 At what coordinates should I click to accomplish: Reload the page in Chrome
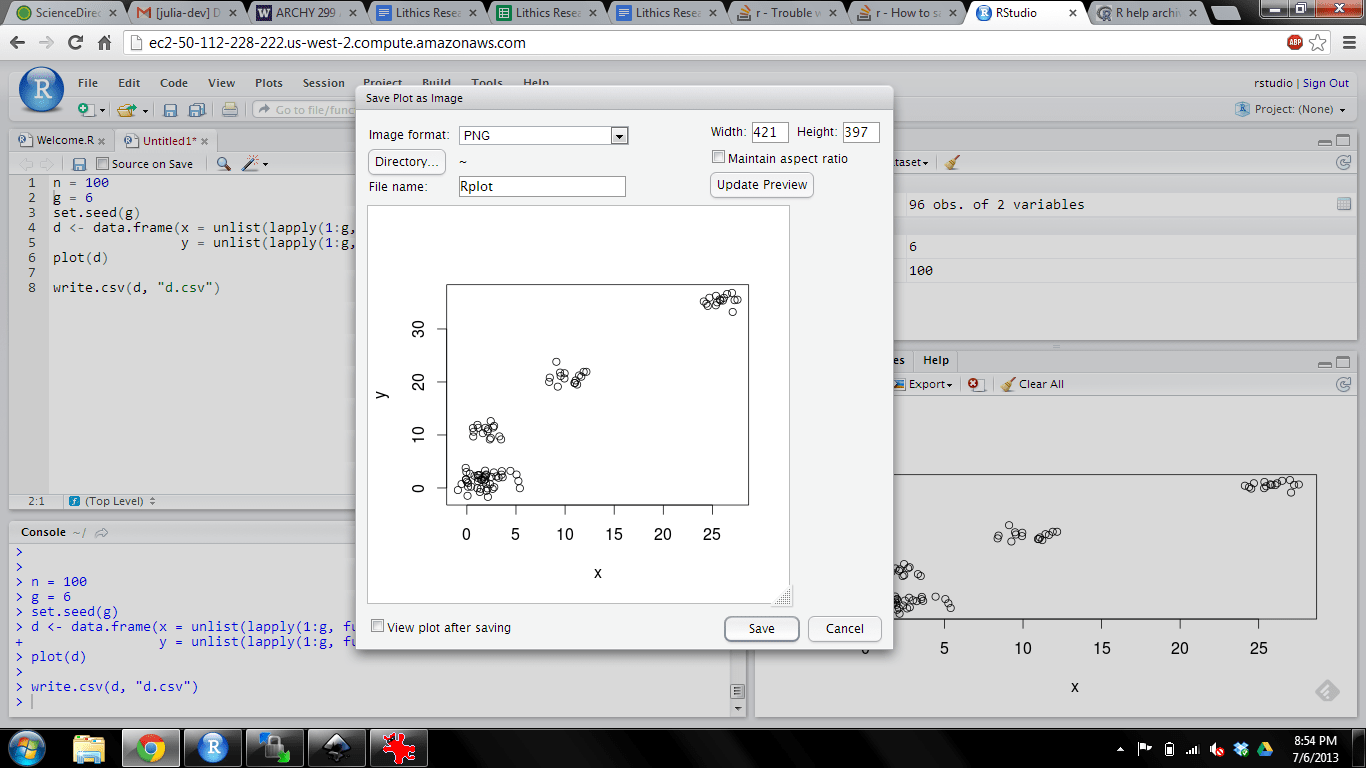[75, 43]
